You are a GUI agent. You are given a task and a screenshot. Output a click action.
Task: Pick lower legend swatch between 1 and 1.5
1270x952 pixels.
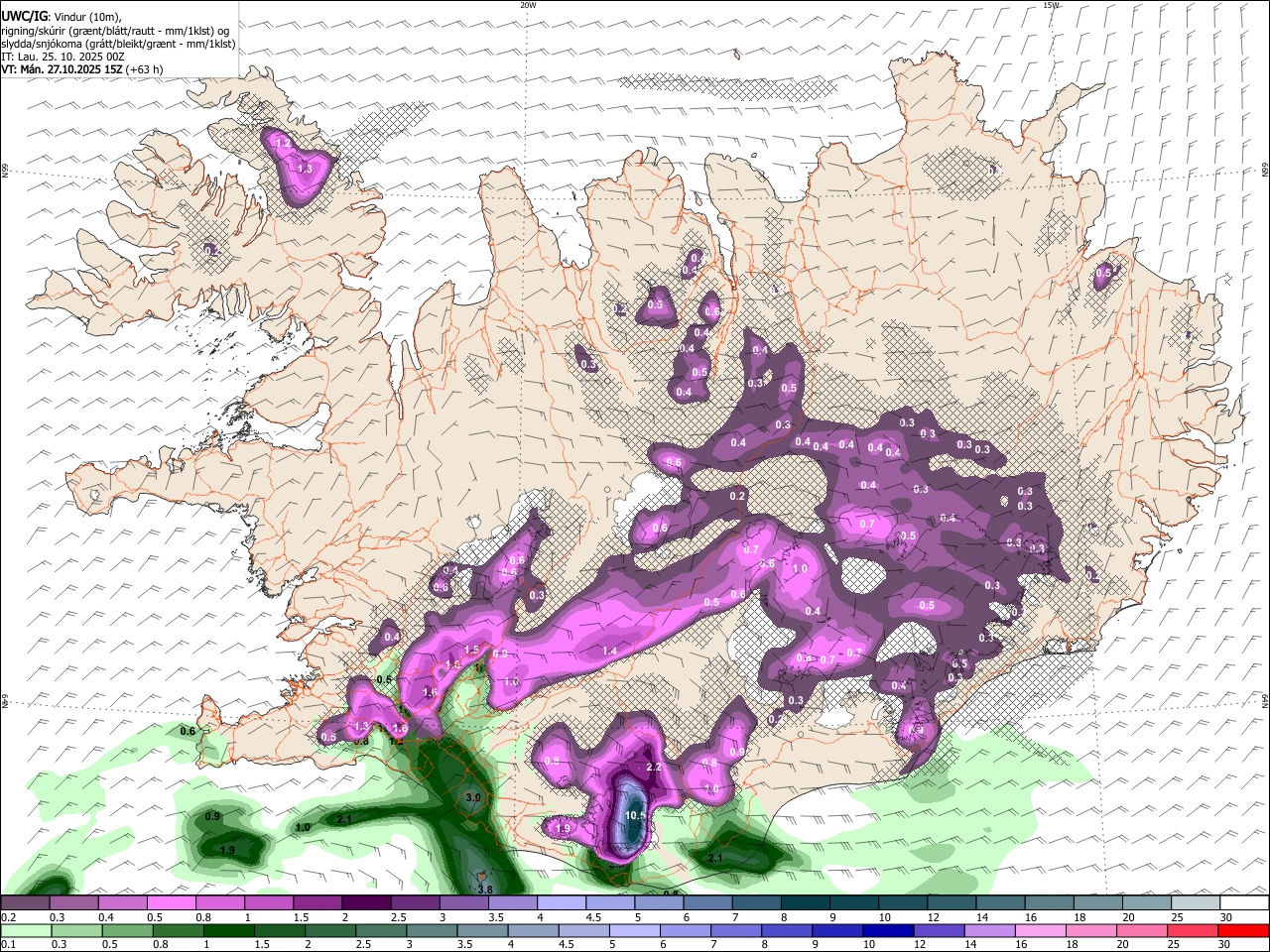point(228,930)
